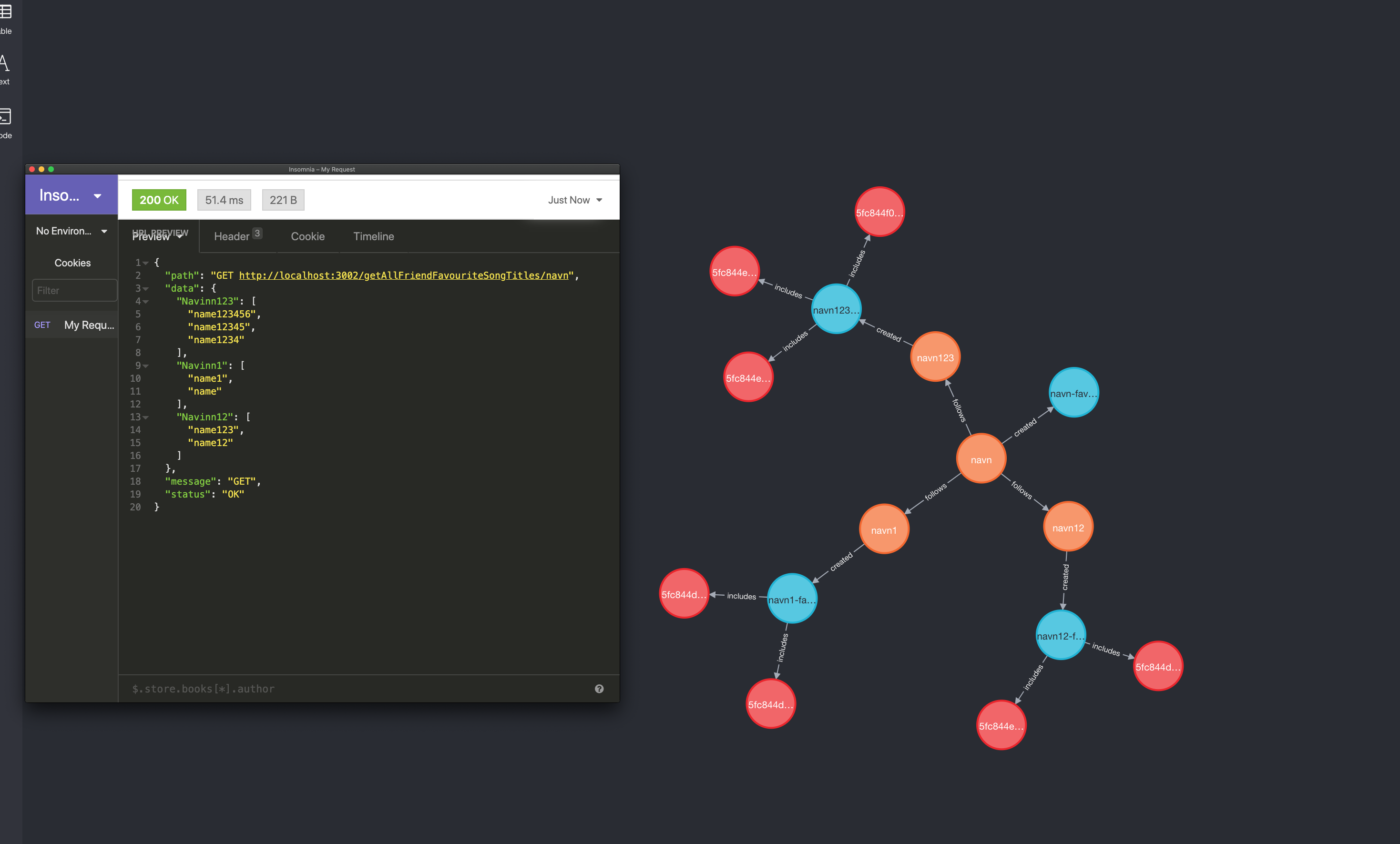Click the orange navn graph node

click(x=981, y=459)
